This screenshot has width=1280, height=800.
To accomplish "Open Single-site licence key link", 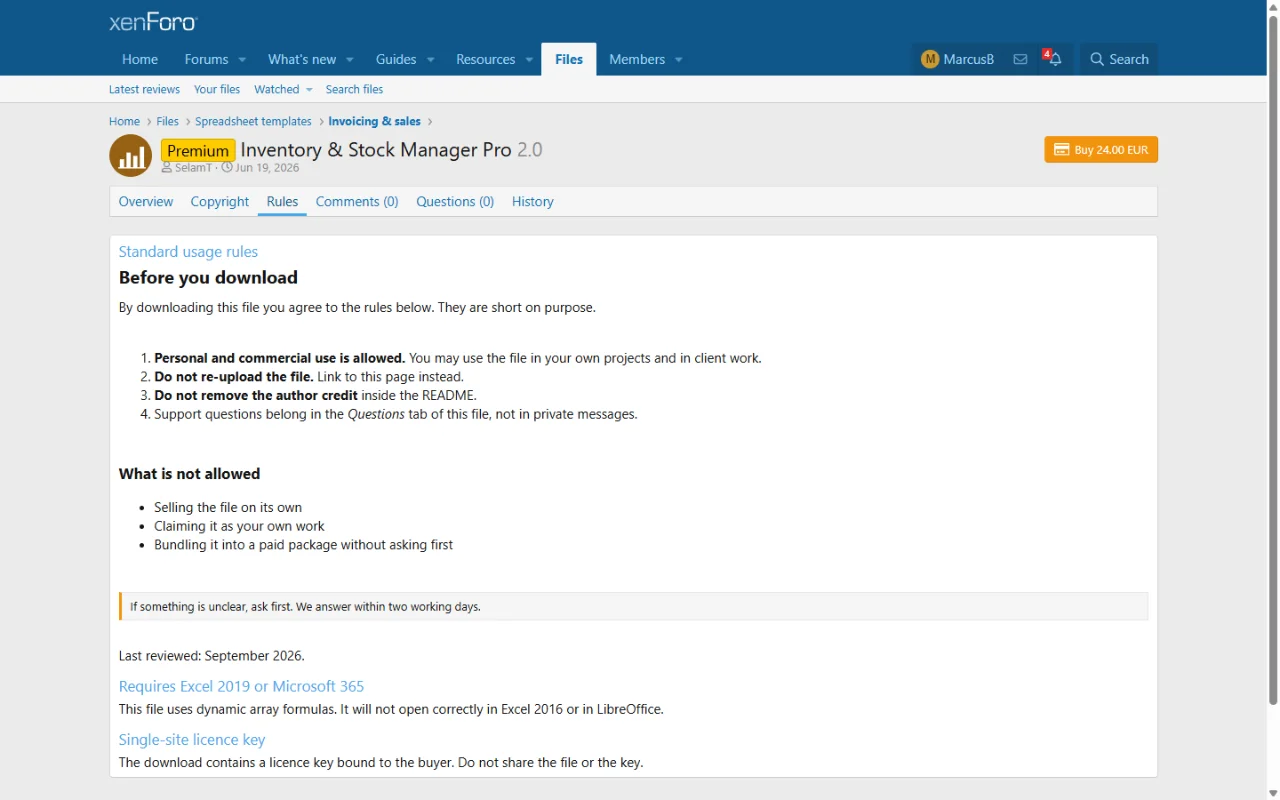I will [192, 740].
